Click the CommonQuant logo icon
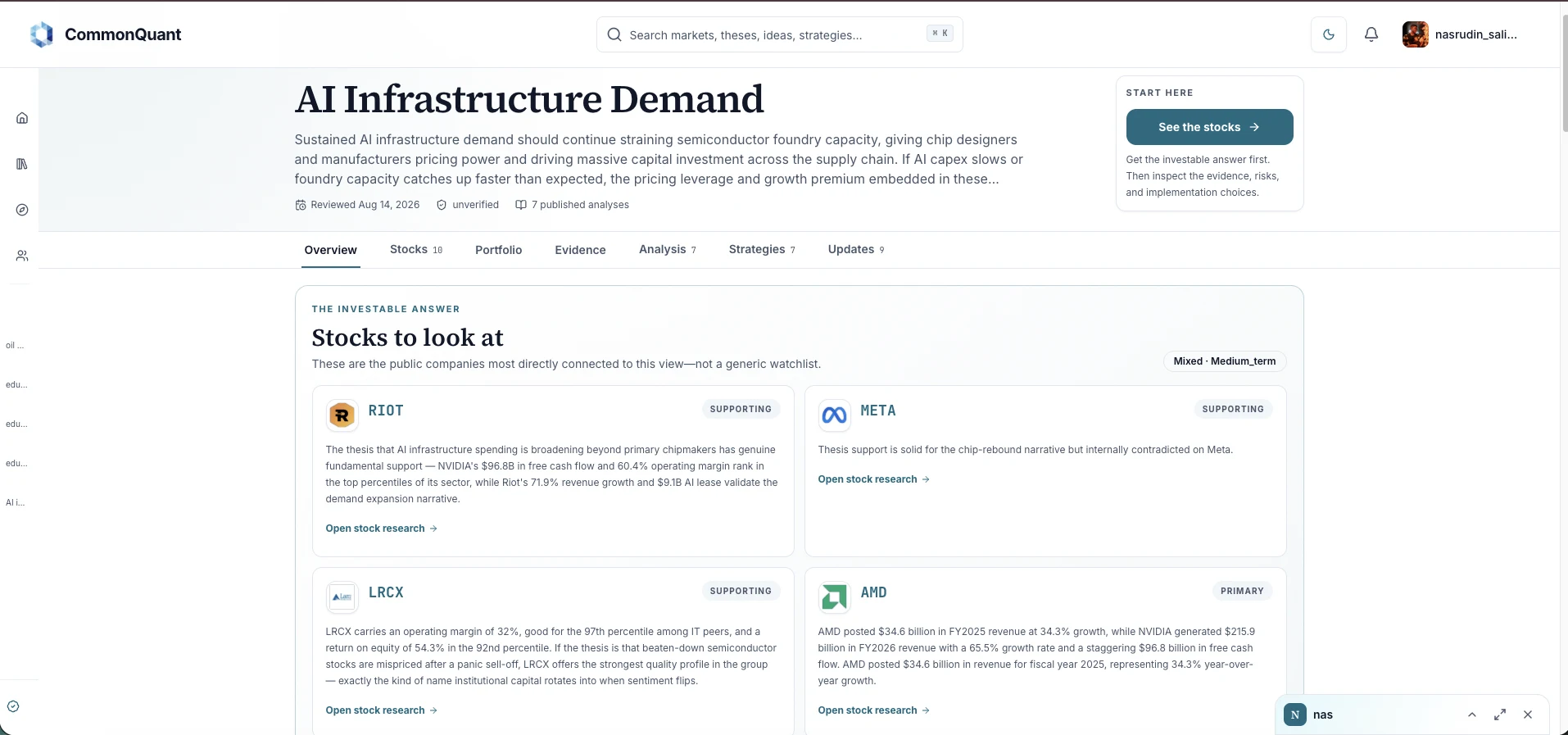The image size is (1568, 735). click(x=42, y=34)
